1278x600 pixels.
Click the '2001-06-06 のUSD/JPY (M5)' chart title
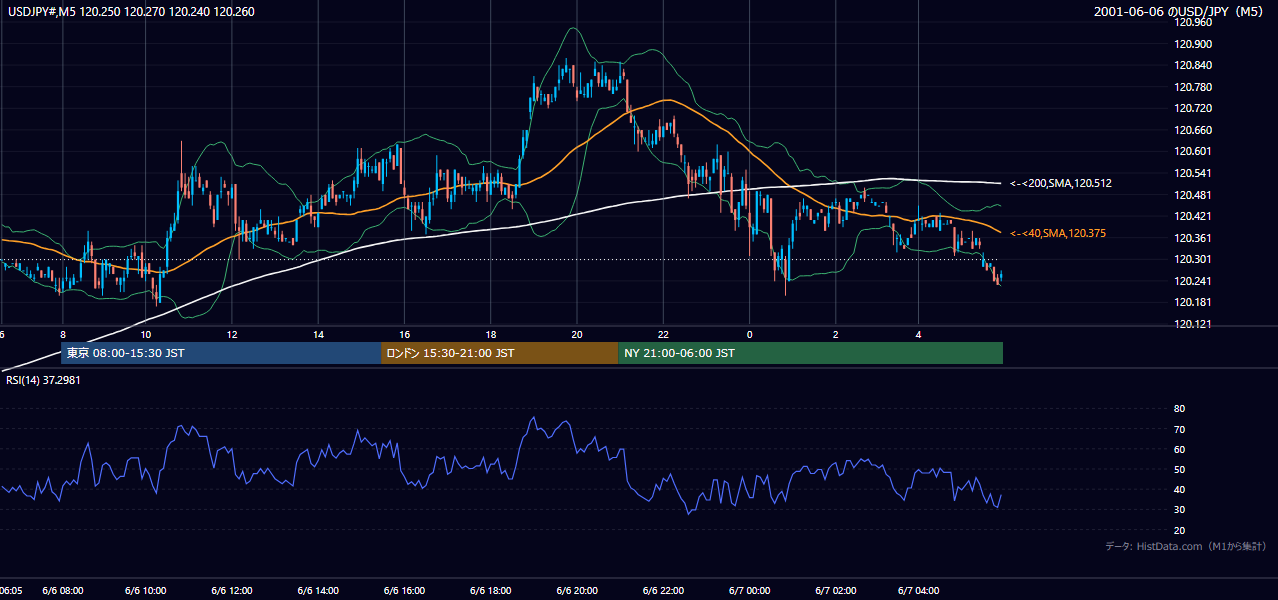click(1179, 11)
